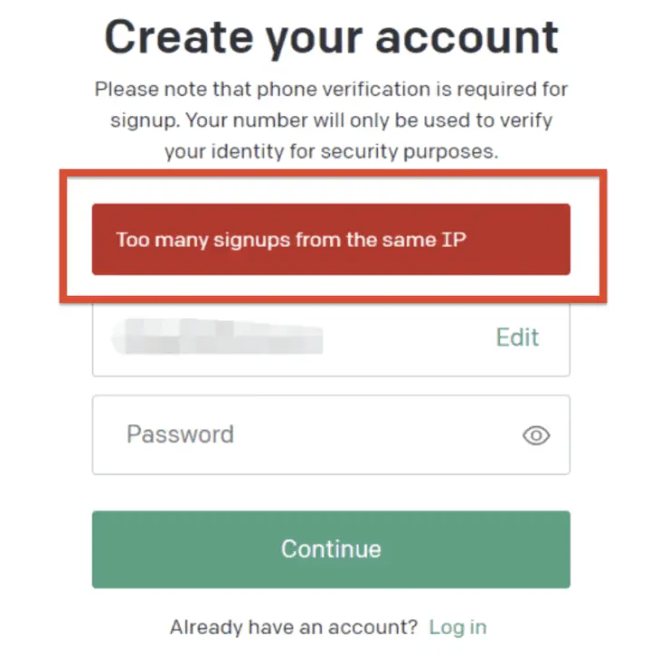
Task: Click the 'Please note that phone verification' line
Action: pos(330,89)
